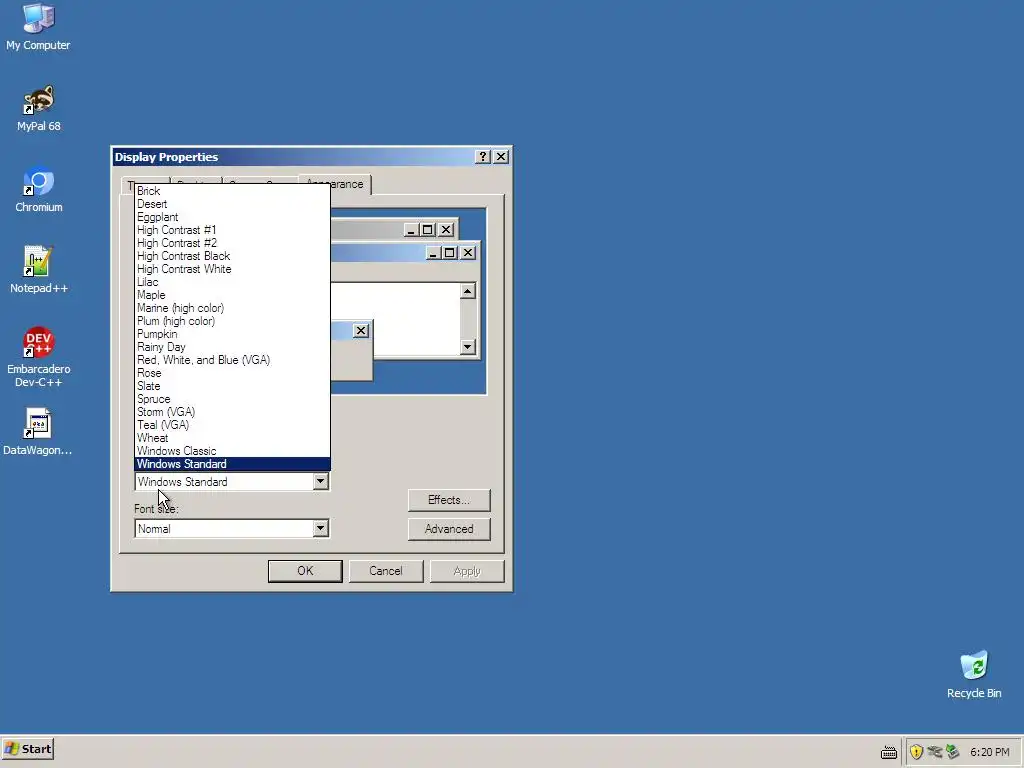
Task: Select the Notepad++ desktop shortcut
Action: [38, 270]
